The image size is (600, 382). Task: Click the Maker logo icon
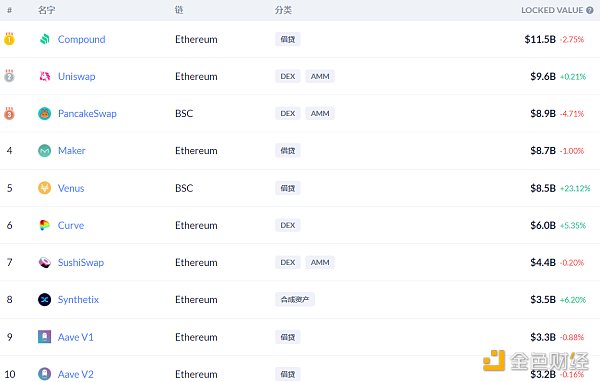click(45, 150)
